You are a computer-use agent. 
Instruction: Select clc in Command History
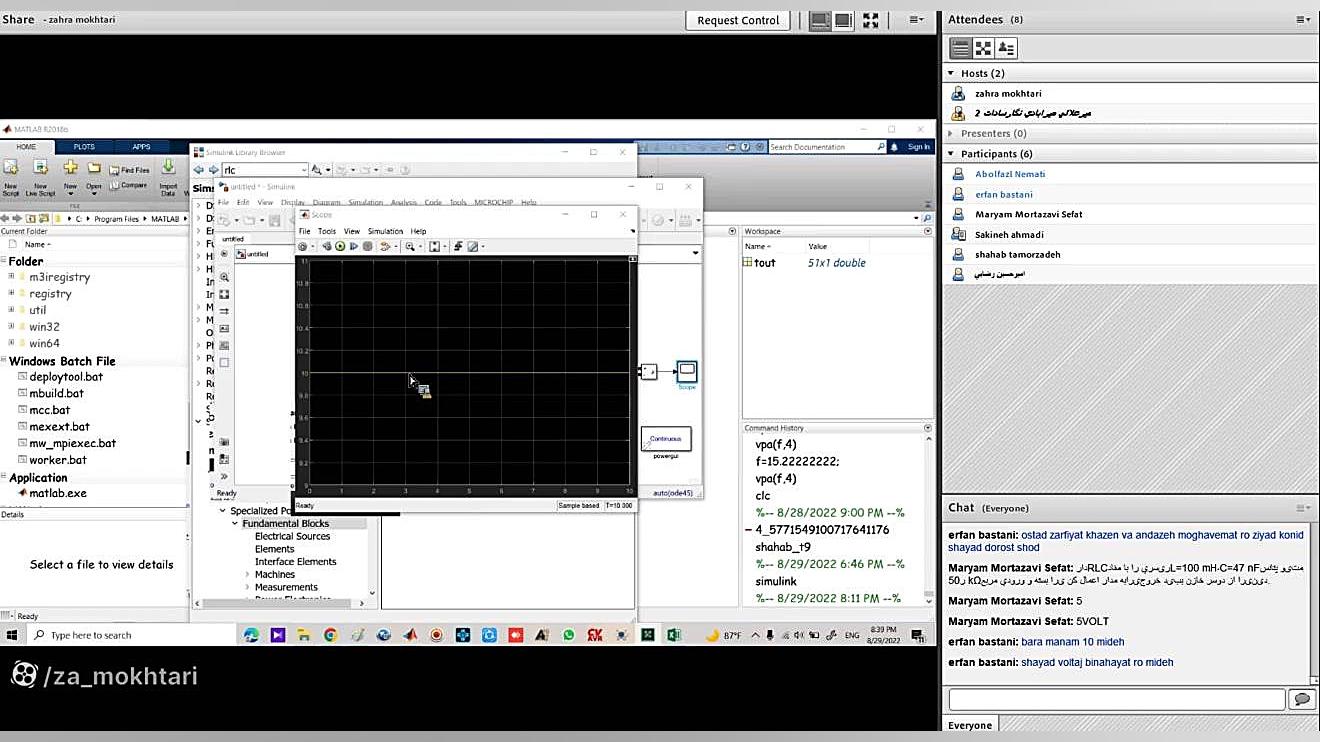763,495
